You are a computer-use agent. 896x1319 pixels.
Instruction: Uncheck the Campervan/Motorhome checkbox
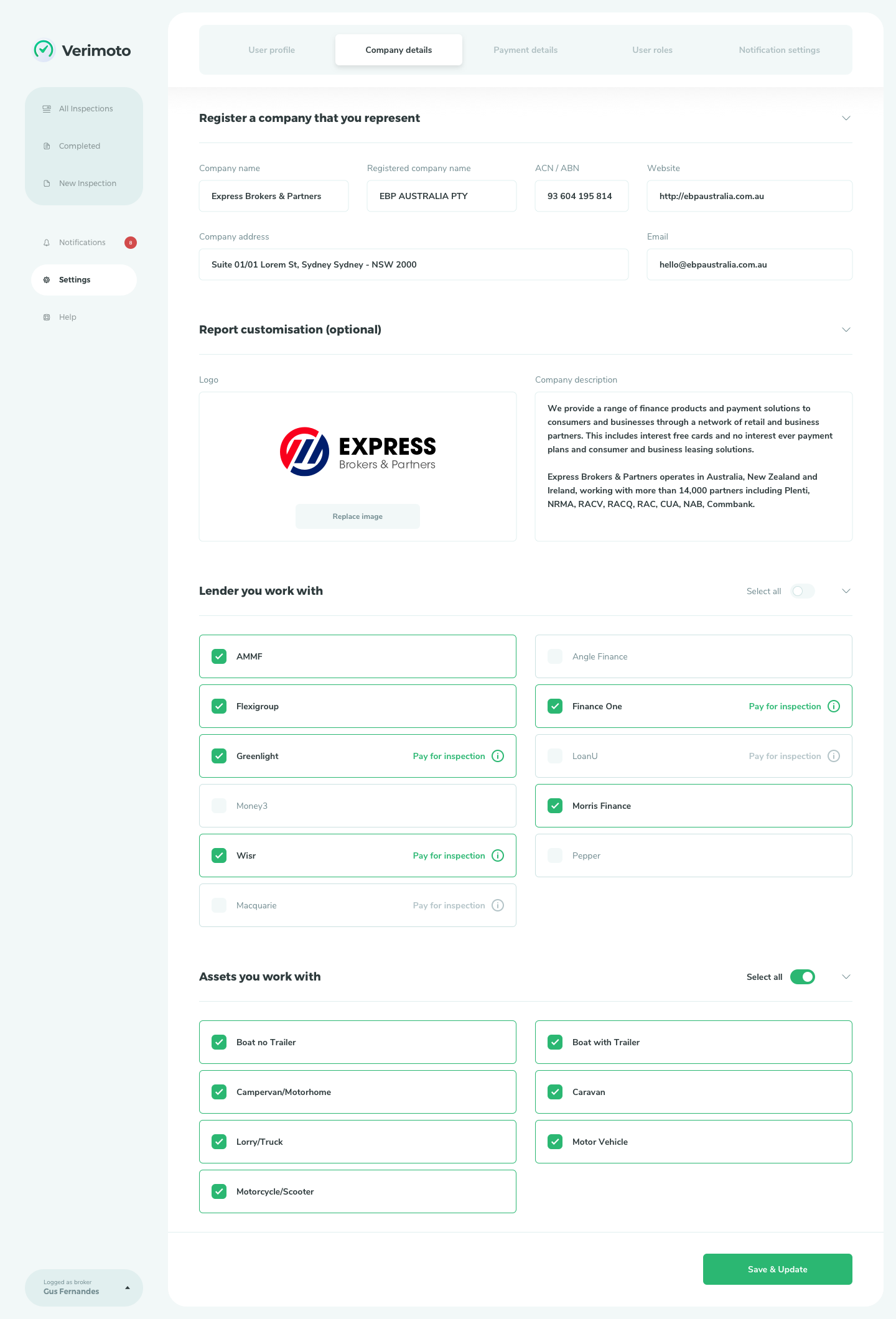pos(219,1092)
